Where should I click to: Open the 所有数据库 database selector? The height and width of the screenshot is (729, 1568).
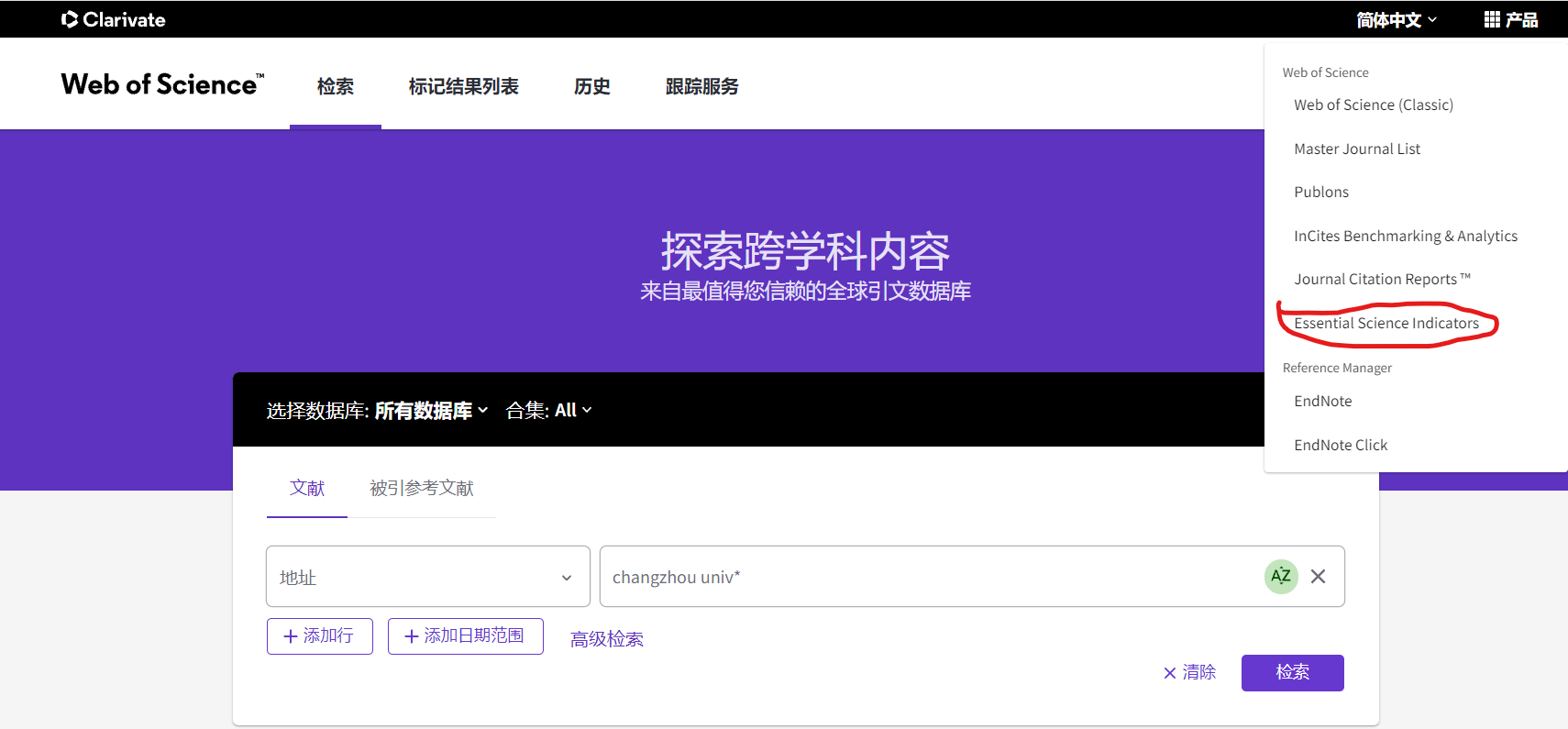(431, 411)
